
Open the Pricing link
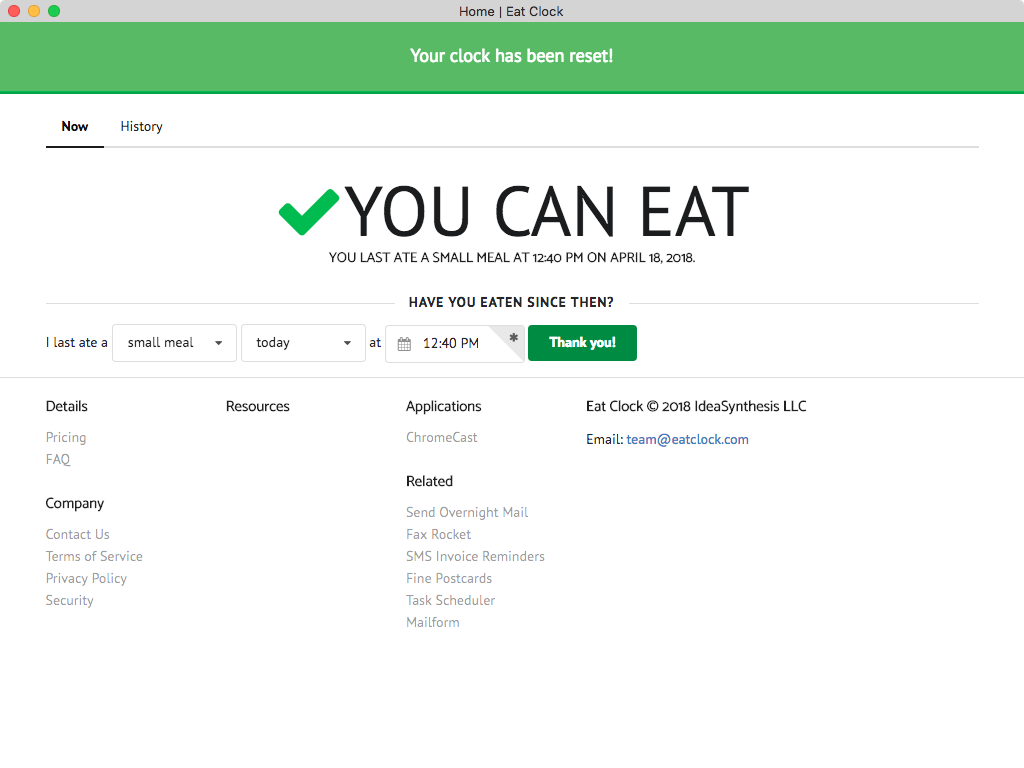click(66, 438)
